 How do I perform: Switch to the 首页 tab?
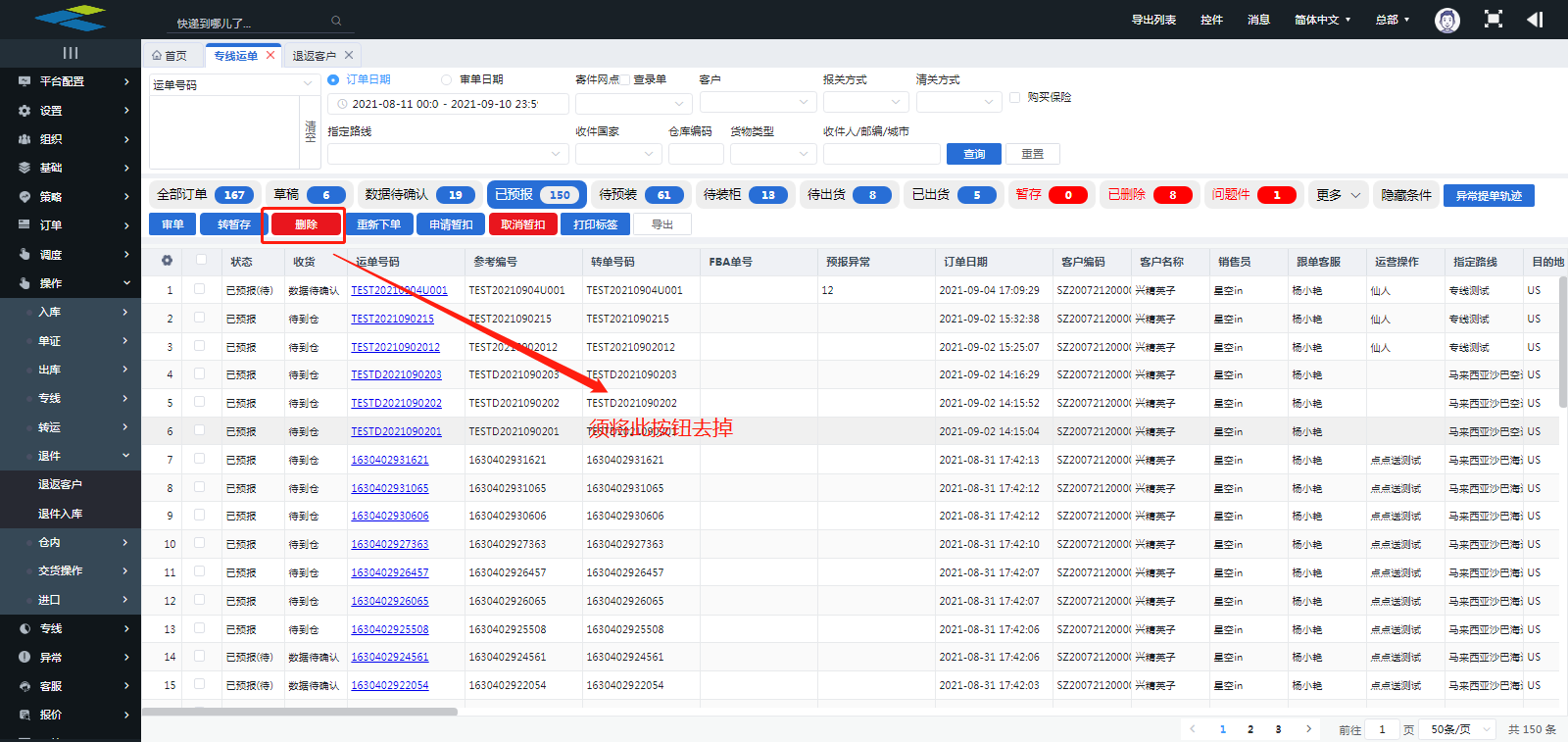pyautogui.click(x=170, y=55)
